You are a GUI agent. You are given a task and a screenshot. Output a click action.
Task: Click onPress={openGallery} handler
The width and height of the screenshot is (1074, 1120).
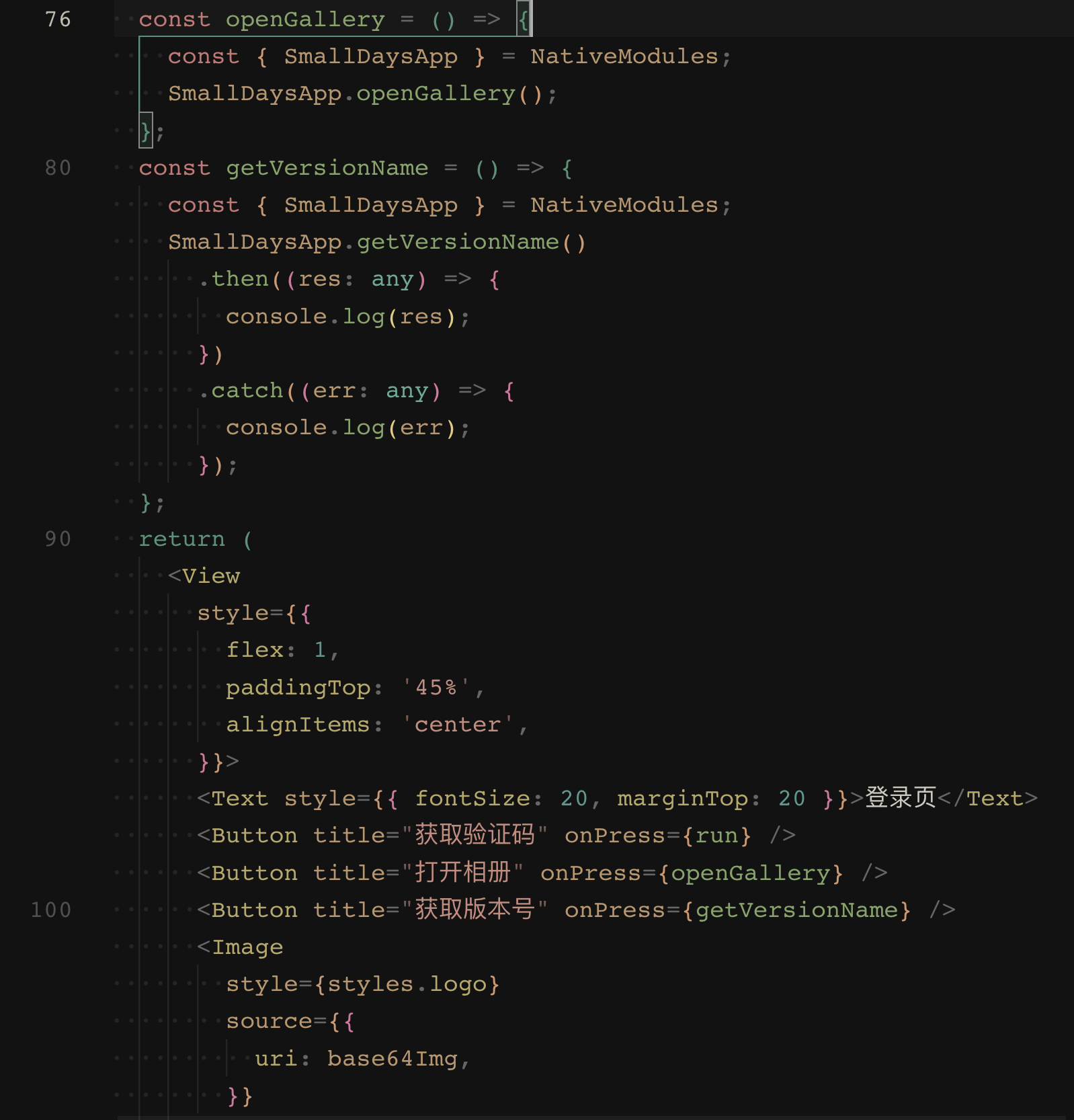click(x=691, y=873)
